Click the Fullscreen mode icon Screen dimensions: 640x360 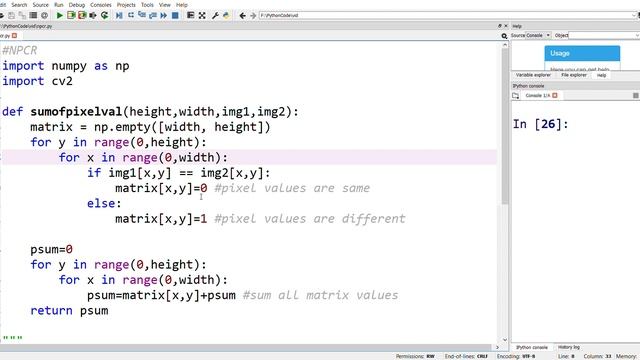[202, 16]
